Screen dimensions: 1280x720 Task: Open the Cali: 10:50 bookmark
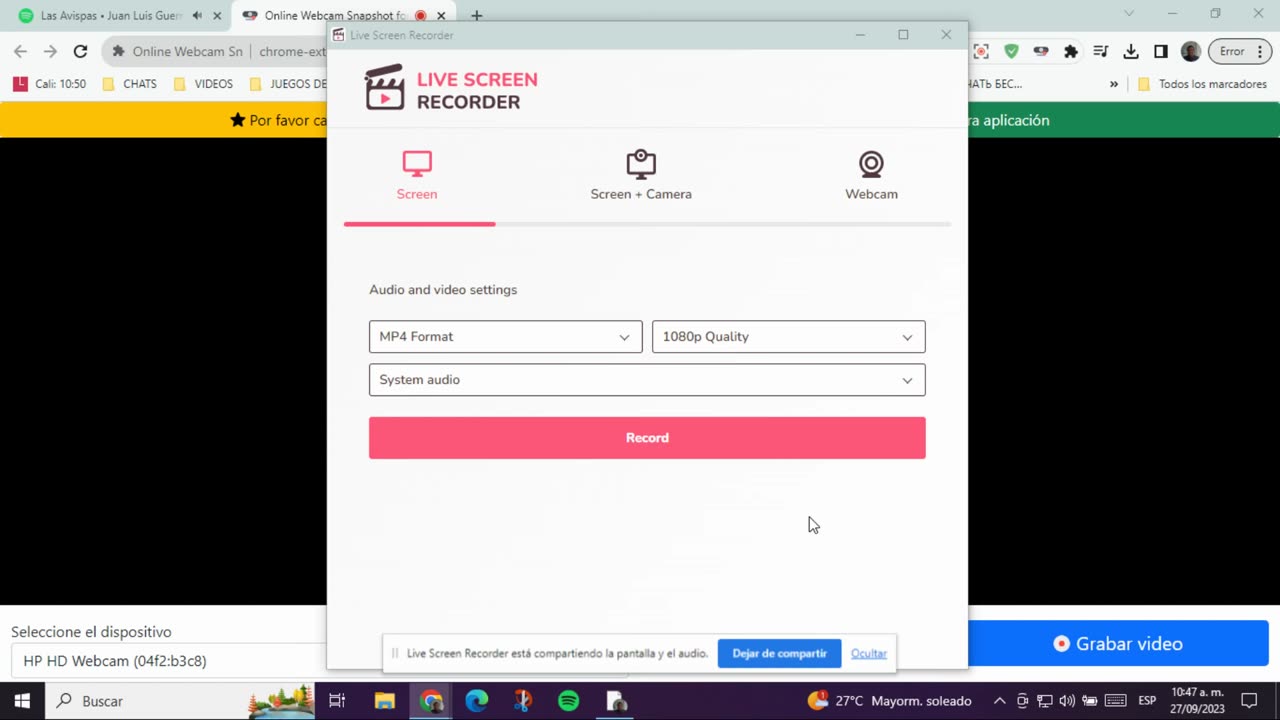tap(50, 84)
